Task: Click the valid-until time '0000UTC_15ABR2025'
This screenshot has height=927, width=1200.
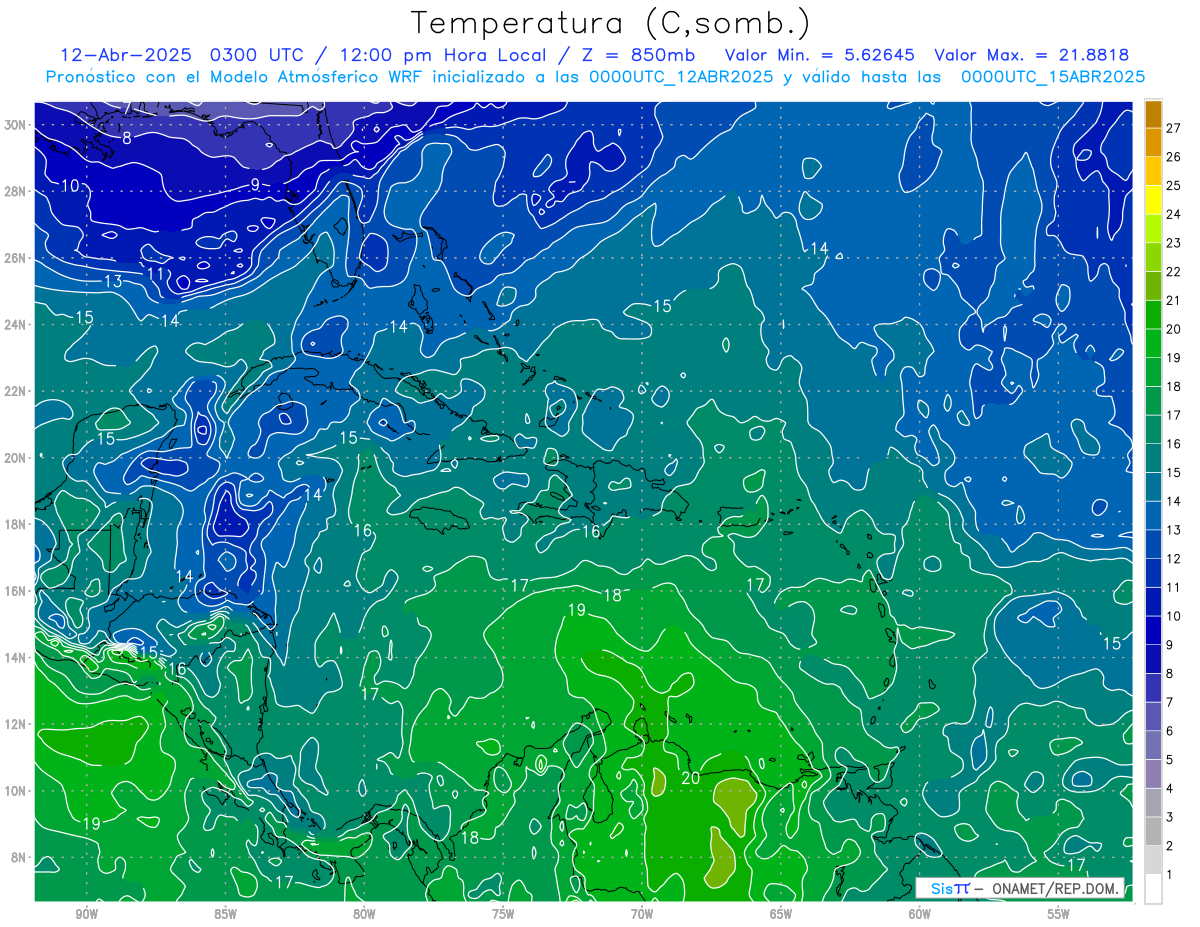Action: tap(1053, 77)
